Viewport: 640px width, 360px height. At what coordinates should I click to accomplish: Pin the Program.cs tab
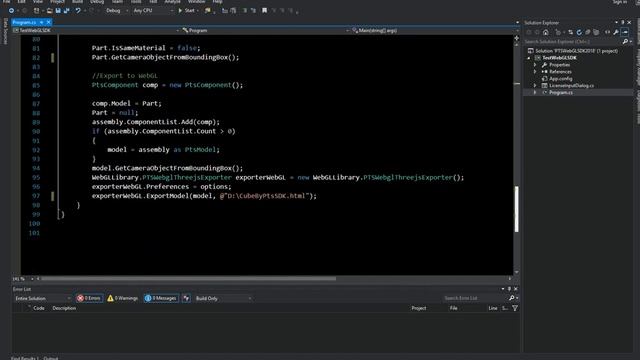pyautogui.click(x=42, y=22)
